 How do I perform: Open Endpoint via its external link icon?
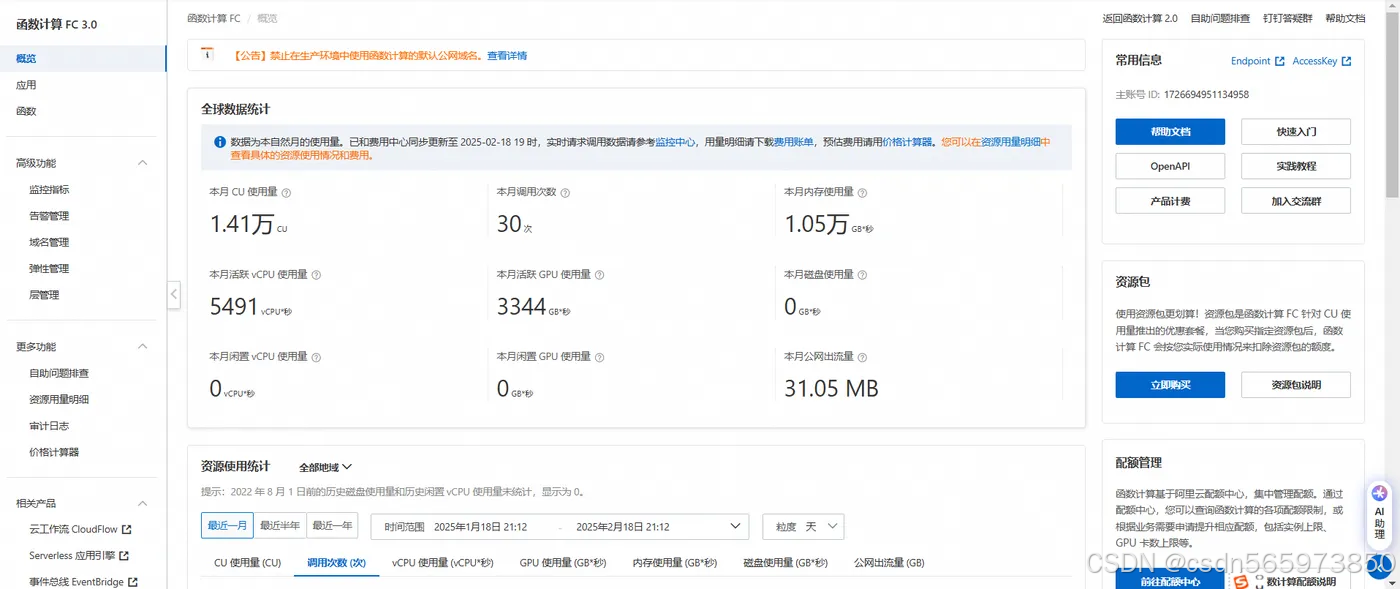(x=1281, y=61)
